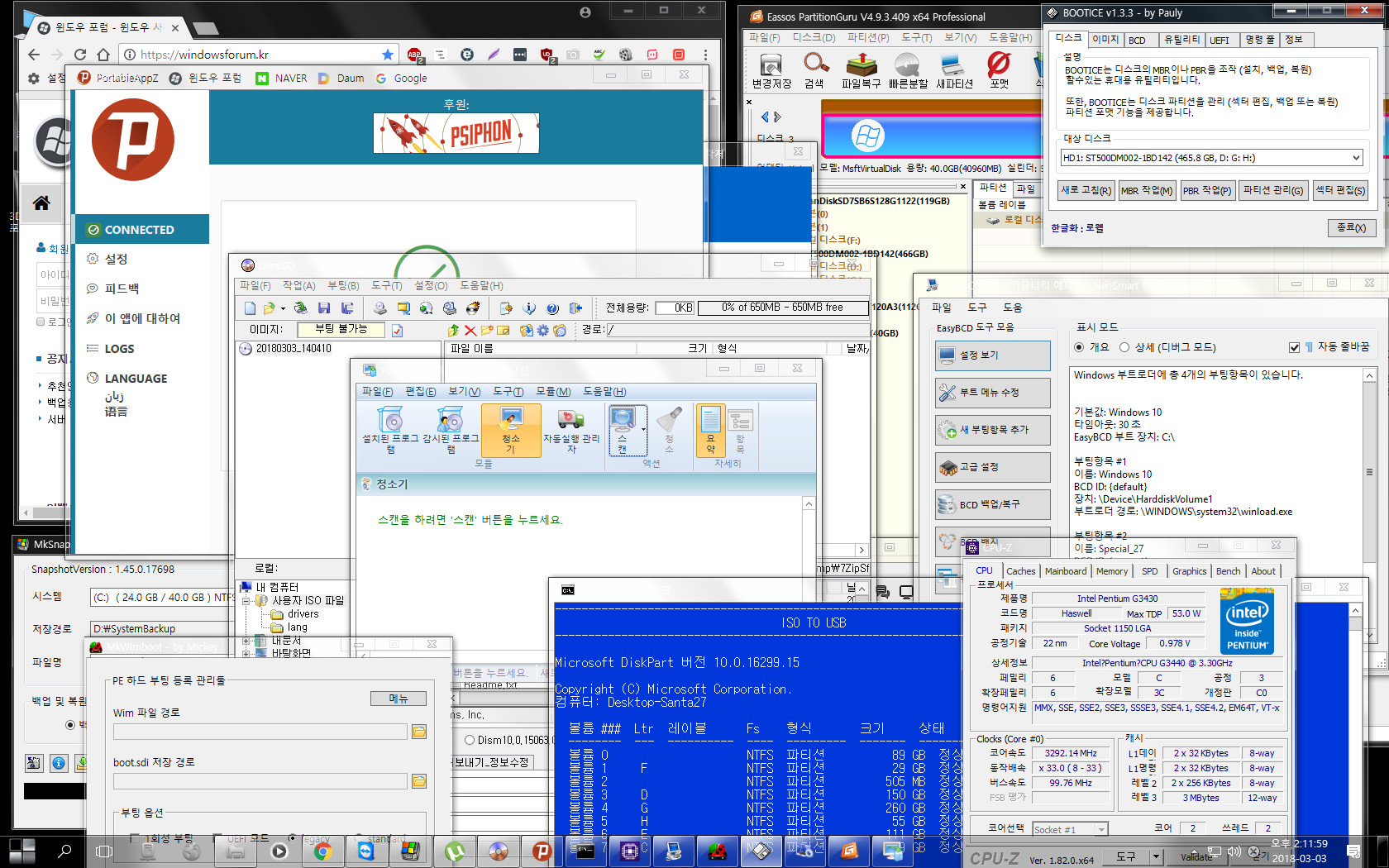Viewport: 1389px width, 868px height.
Task: Open uTorrent from the taskbar
Action: pyautogui.click(x=454, y=851)
